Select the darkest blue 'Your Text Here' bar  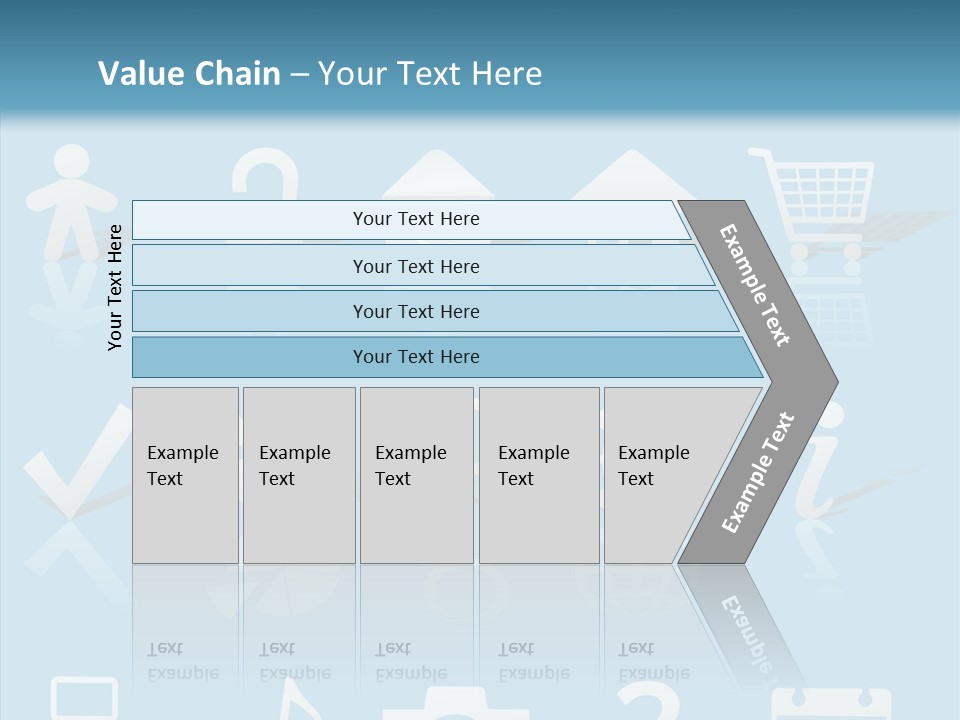[x=415, y=357]
